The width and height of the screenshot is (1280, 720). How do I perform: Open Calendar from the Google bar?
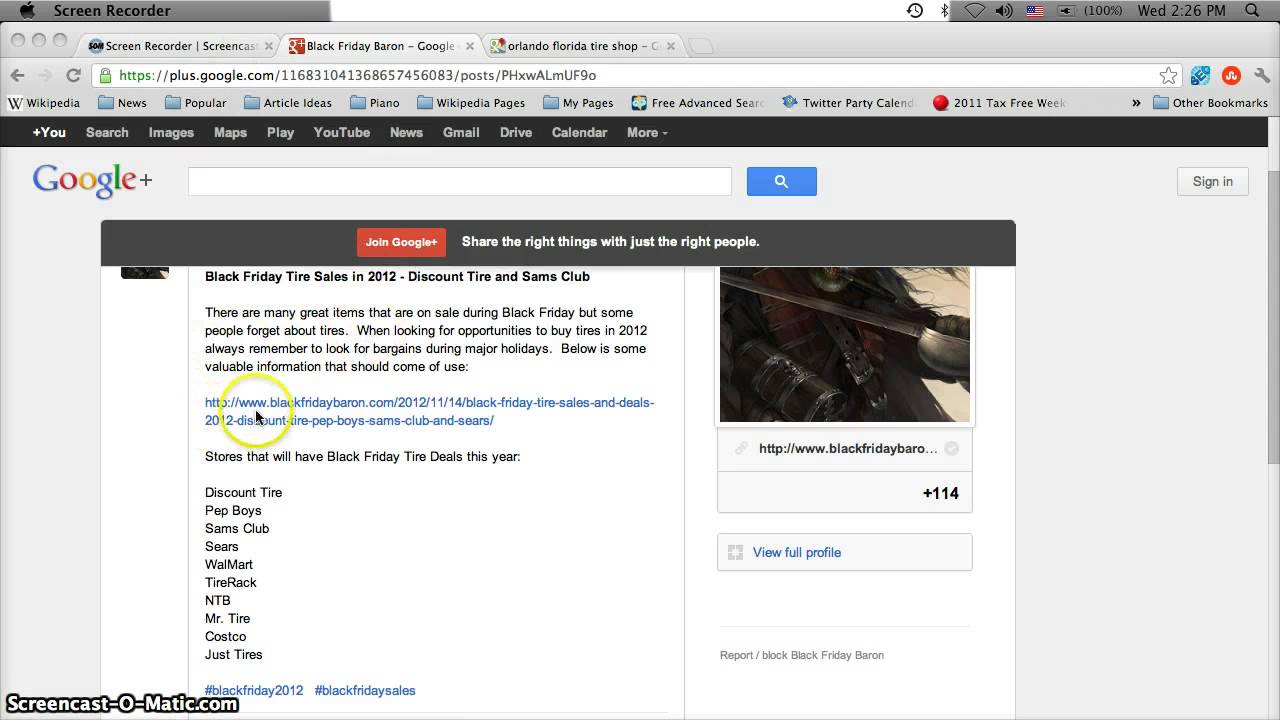[579, 132]
